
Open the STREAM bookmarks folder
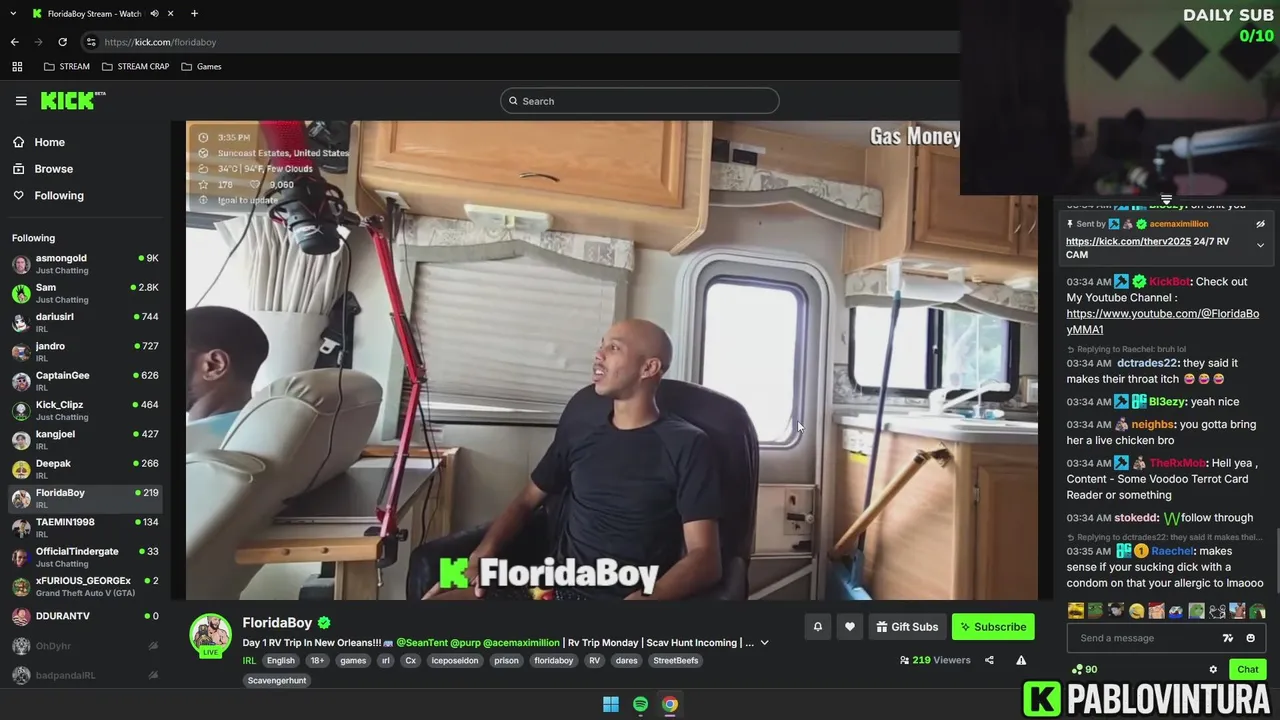click(x=67, y=66)
